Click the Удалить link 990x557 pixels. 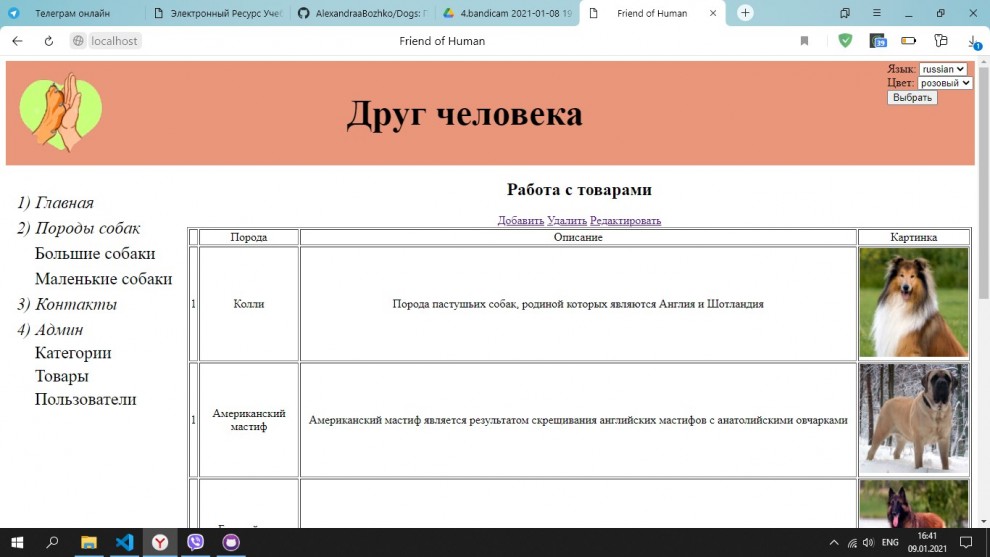(x=566, y=220)
